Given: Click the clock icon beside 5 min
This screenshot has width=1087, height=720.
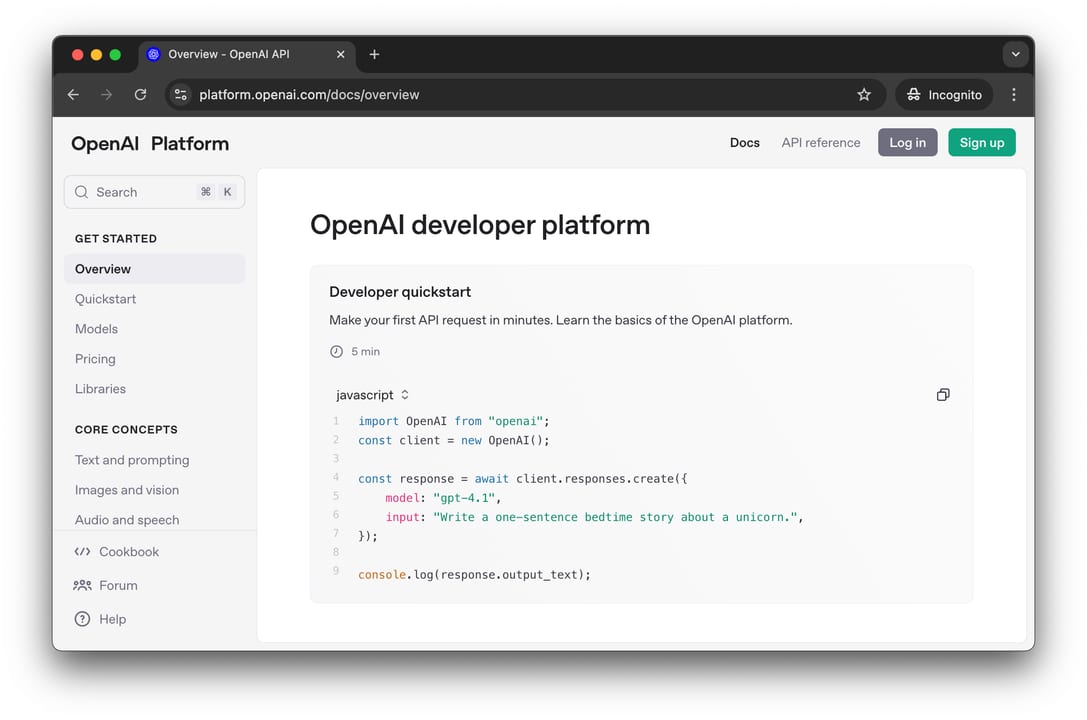Looking at the screenshot, I should (336, 351).
